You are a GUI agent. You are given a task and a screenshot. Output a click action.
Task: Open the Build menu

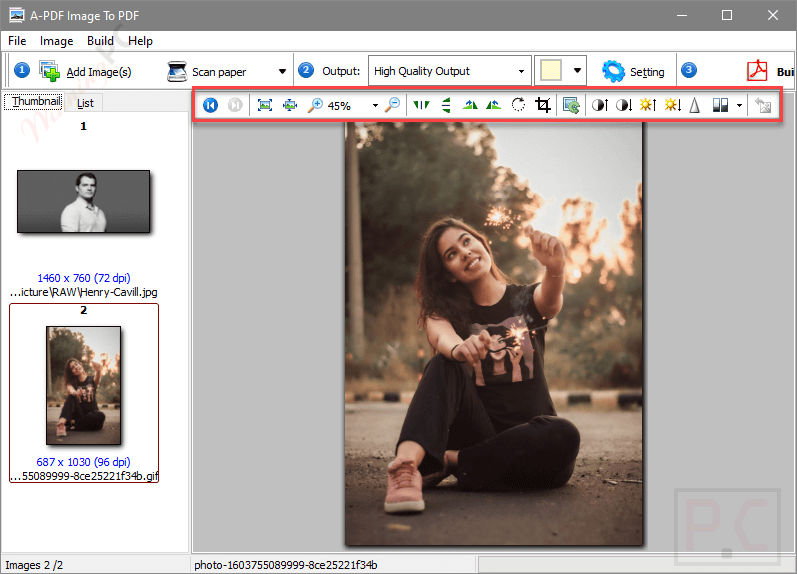(100, 41)
